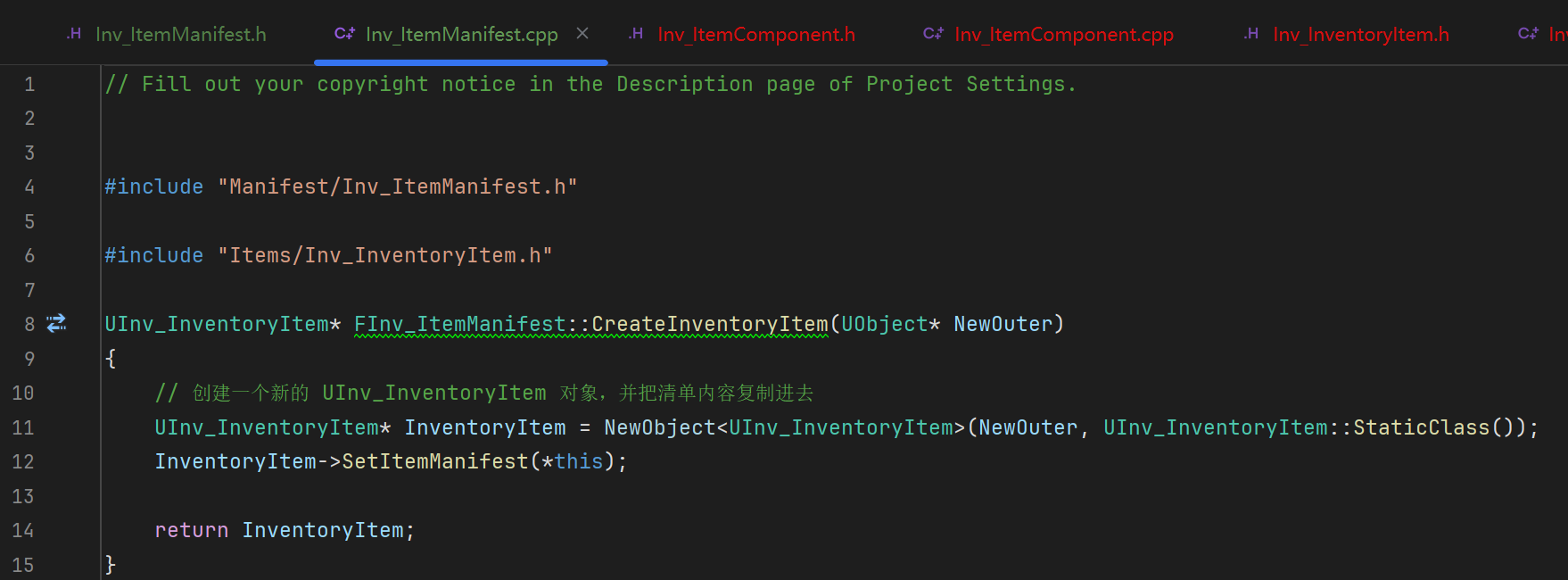This screenshot has width=1568, height=580.
Task: Click line number 11 in the gutter
Action: [23, 427]
